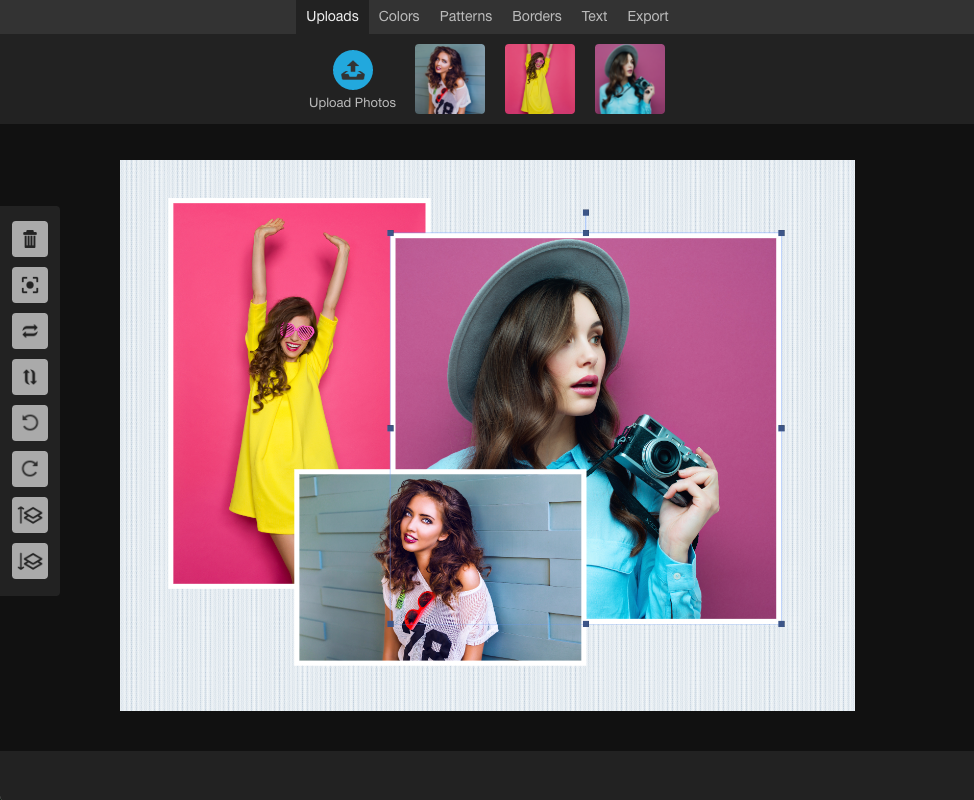Screen dimensions: 974x800
Task: Click the blue Upload Photos button
Action: (x=352, y=70)
